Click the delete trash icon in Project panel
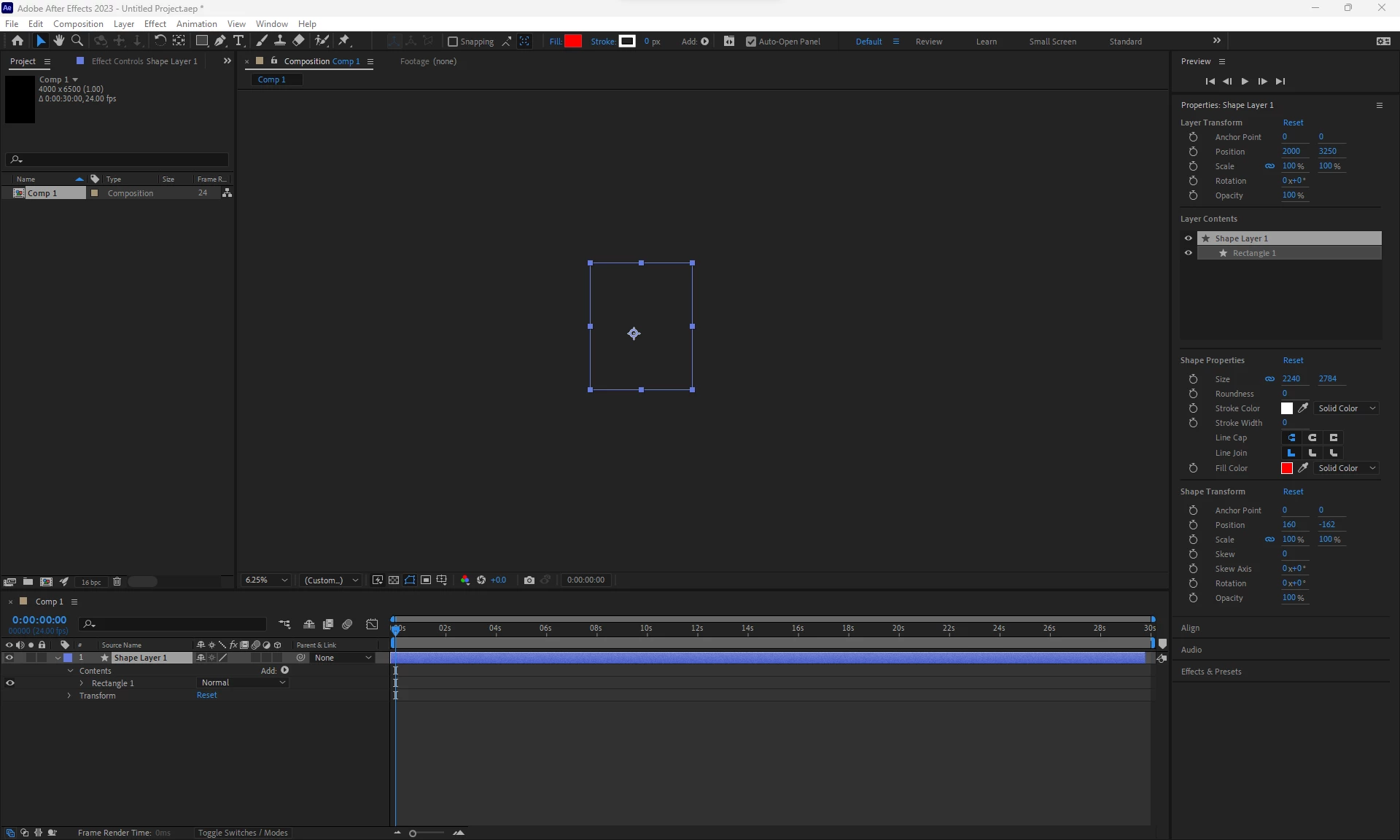The image size is (1400, 840). [x=117, y=582]
